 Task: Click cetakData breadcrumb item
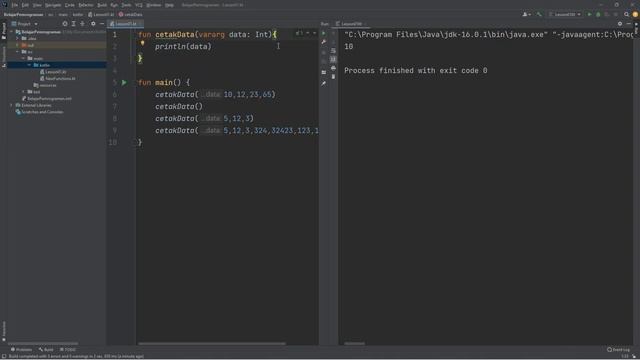pos(131,14)
